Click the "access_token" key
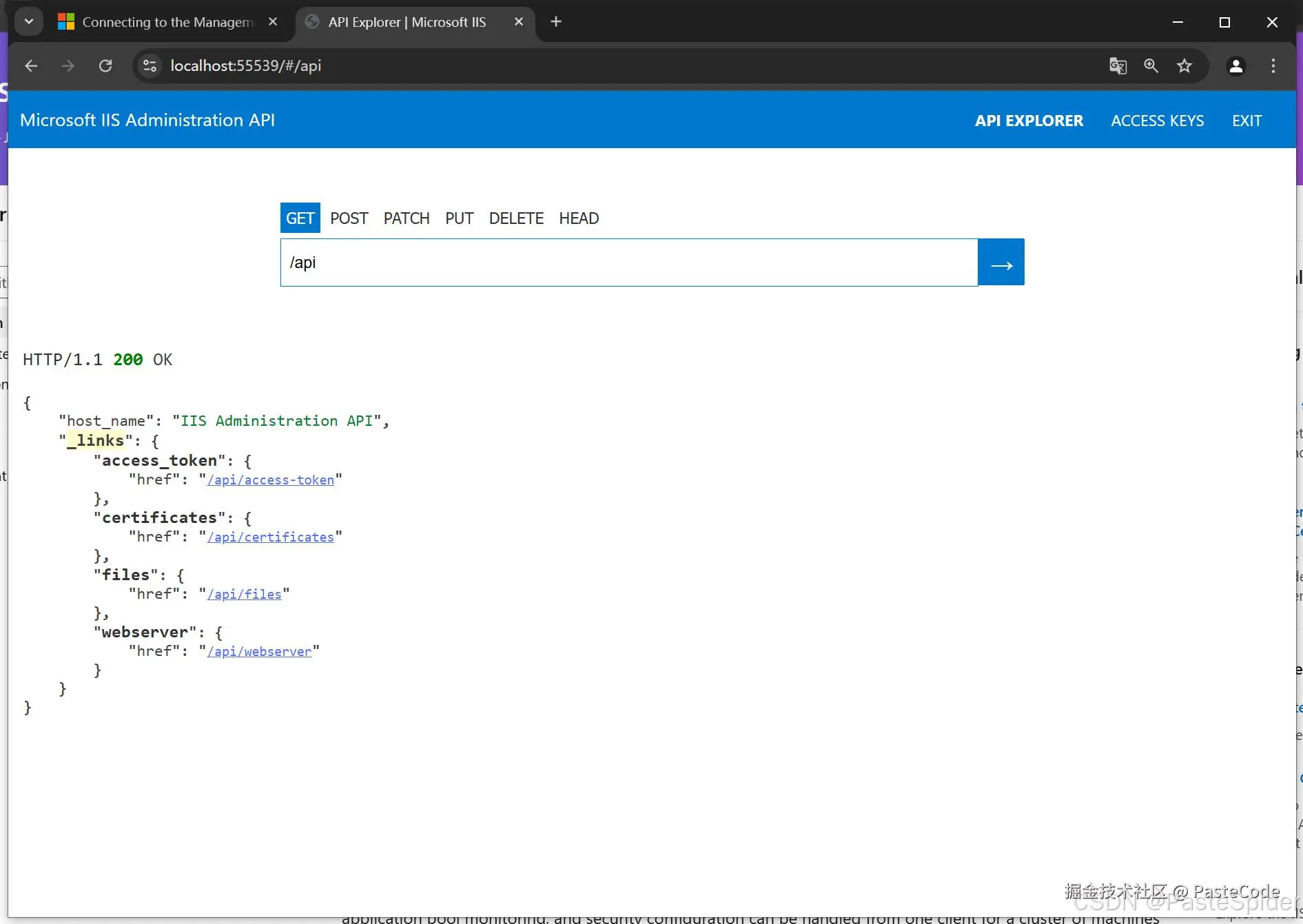 click(x=160, y=461)
